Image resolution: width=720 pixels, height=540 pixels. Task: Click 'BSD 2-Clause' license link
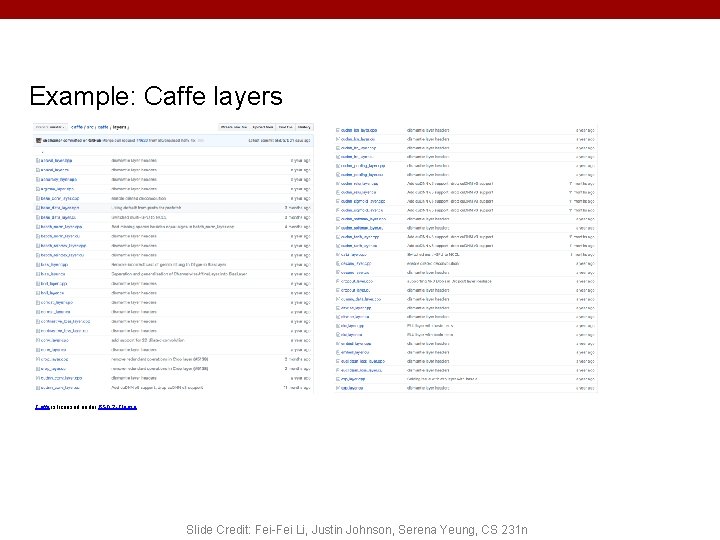(x=118, y=407)
